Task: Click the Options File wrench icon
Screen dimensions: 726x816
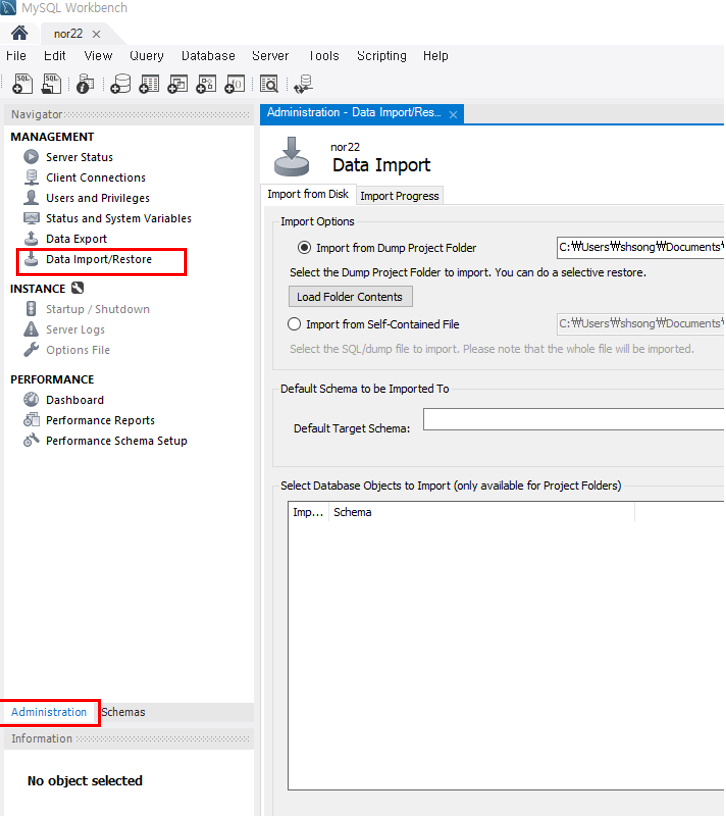Action: (x=31, y=350)
